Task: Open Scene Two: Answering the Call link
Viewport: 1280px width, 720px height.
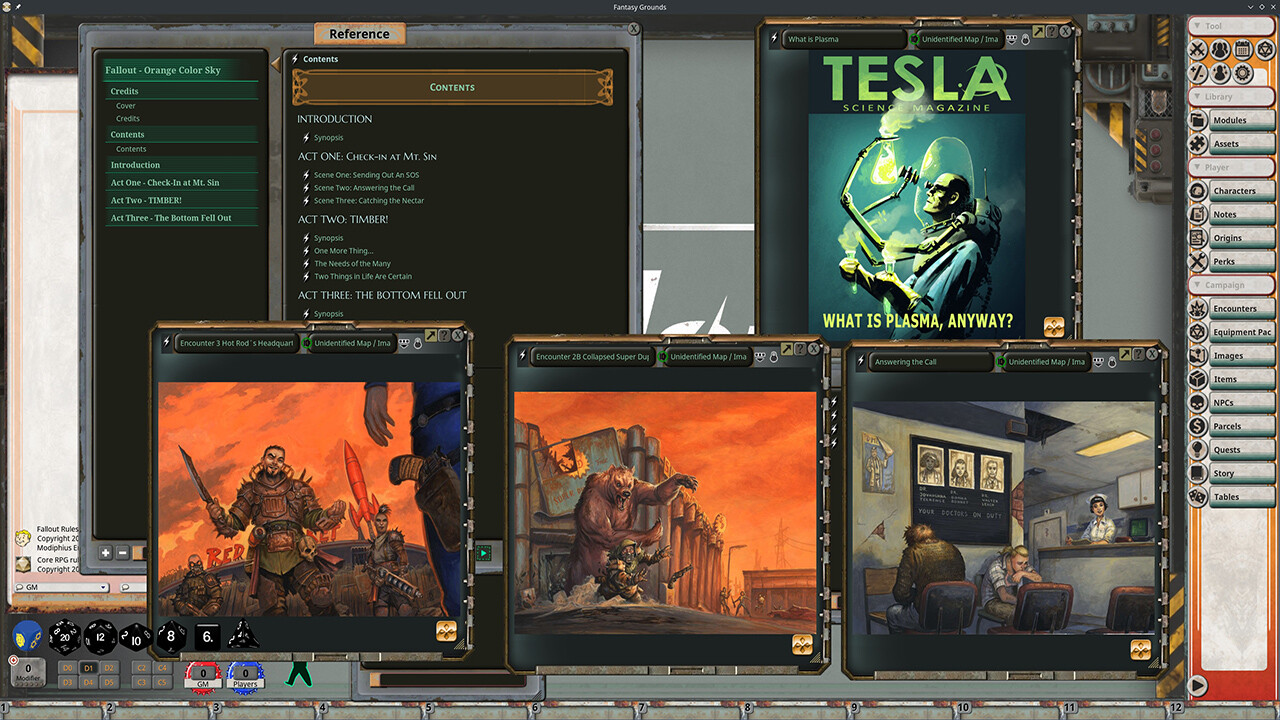Action: pos(364,188)
